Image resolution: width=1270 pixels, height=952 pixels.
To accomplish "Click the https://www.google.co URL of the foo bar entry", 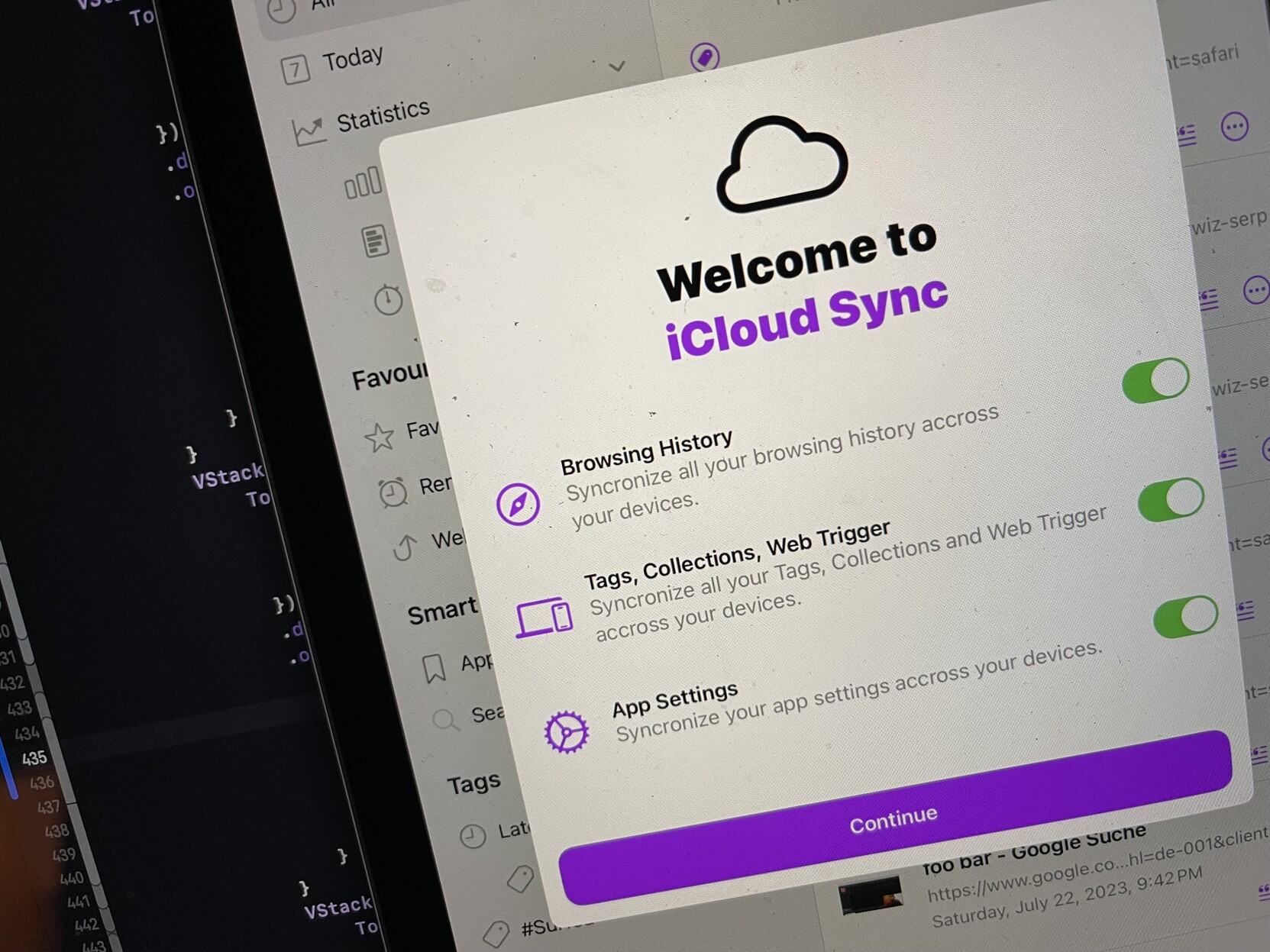I will coord(1097,865).
